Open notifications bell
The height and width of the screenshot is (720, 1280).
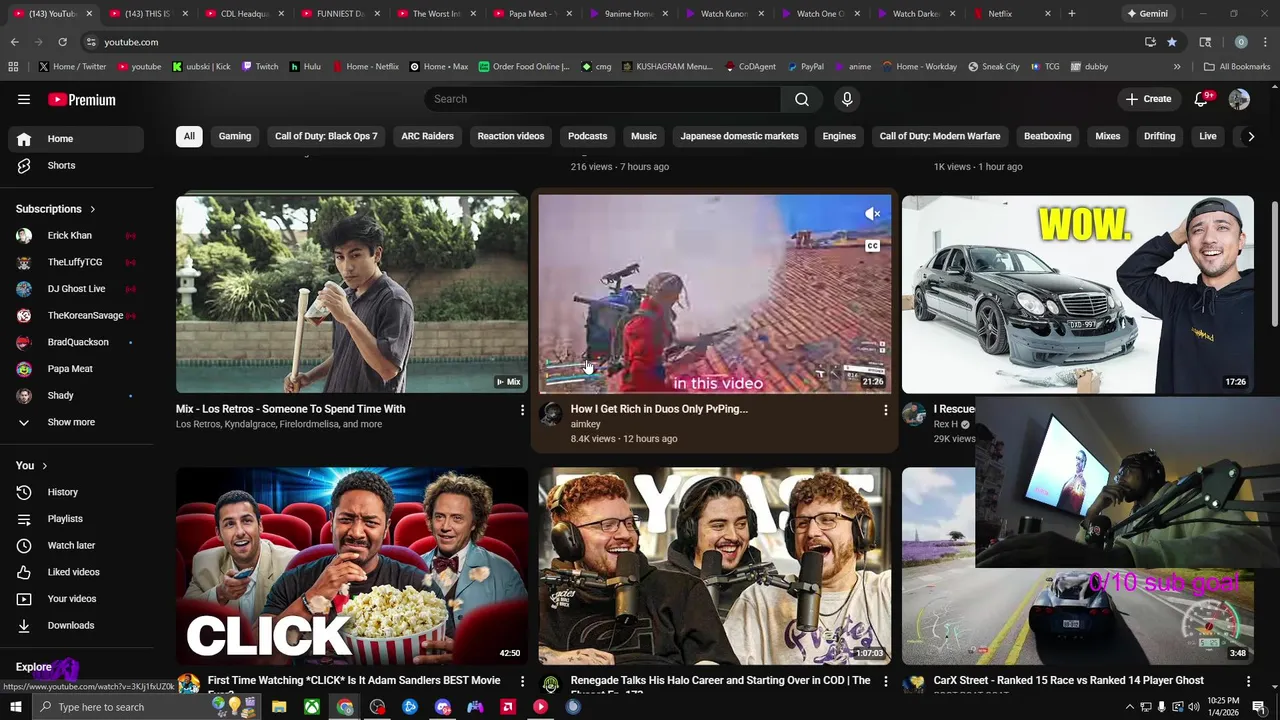click(1202, 99)
